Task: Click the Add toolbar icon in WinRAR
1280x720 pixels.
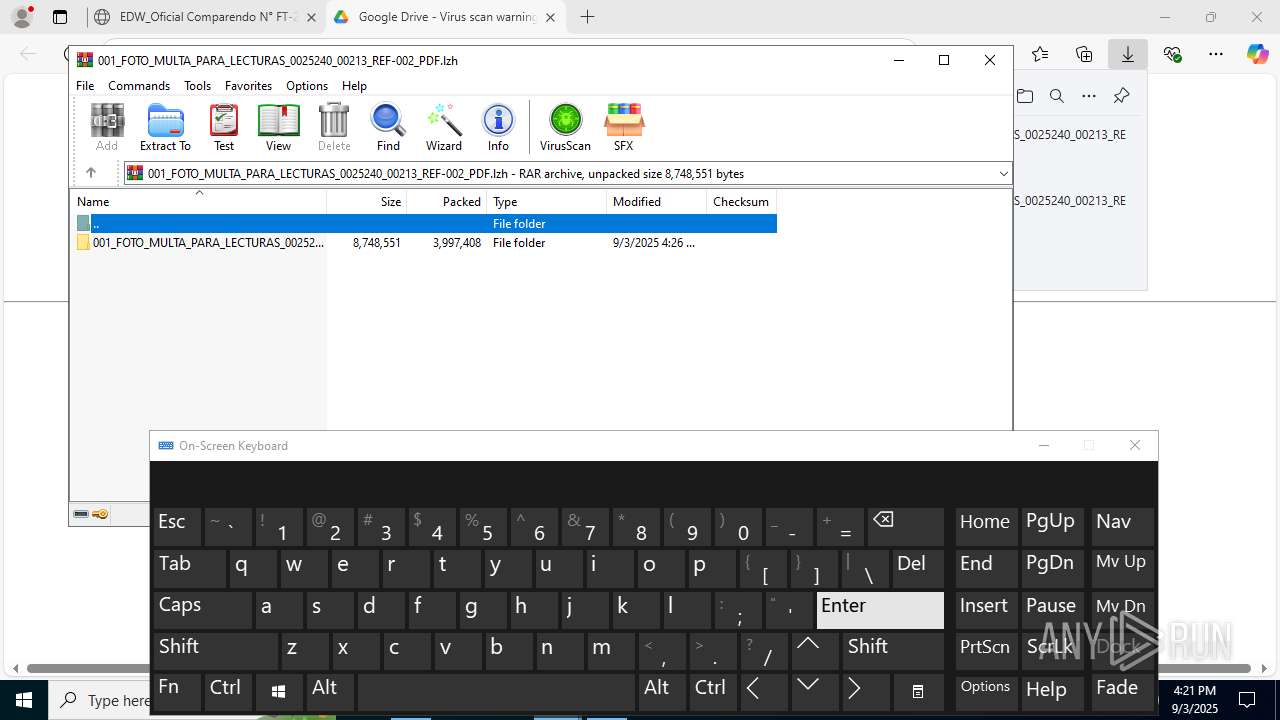Action: (107, 127)
